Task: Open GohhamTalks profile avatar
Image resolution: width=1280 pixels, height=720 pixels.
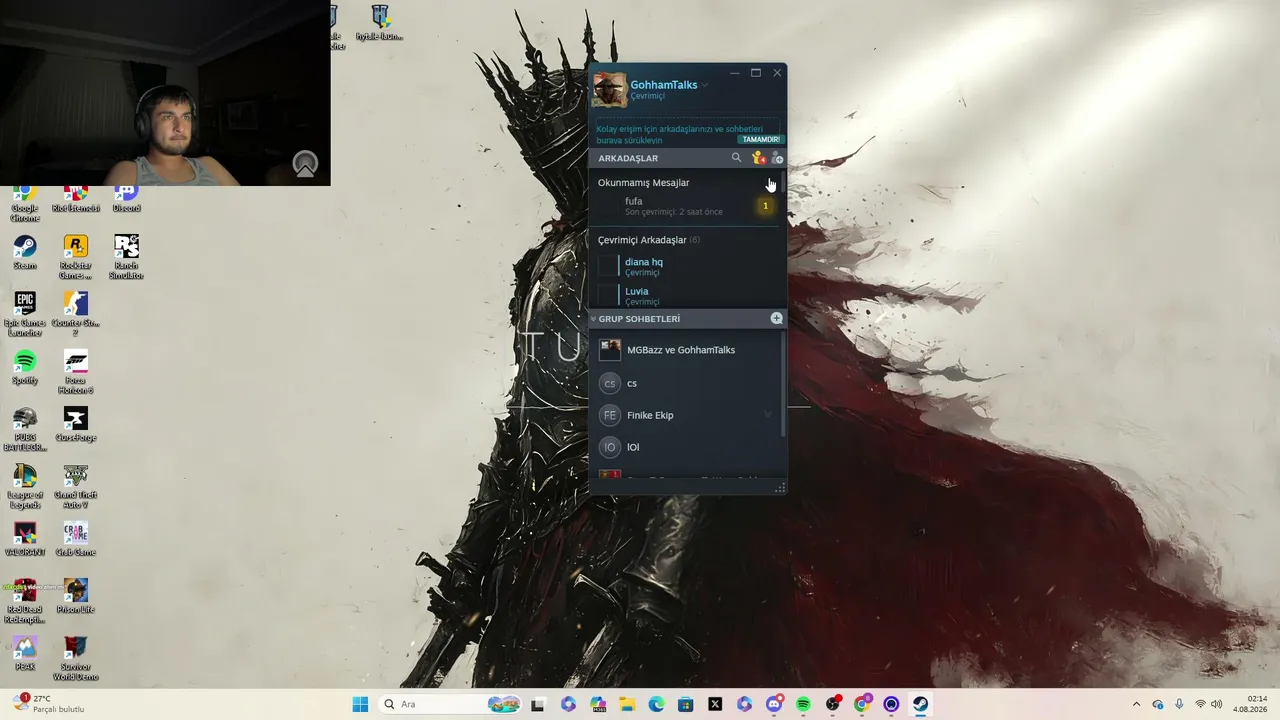Action: (x=609, y=90)
